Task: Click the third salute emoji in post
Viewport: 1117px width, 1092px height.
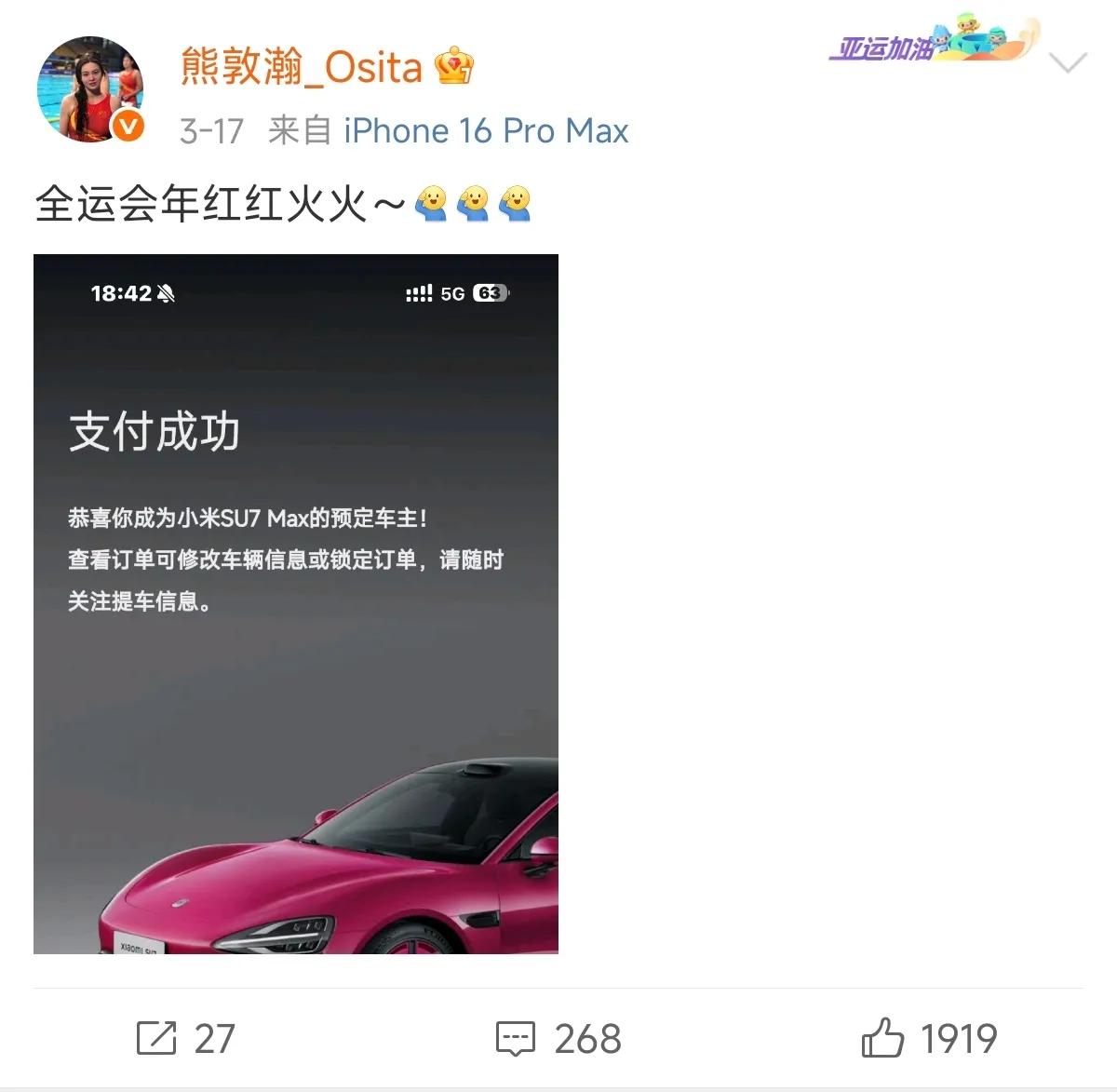Action: 515,203
